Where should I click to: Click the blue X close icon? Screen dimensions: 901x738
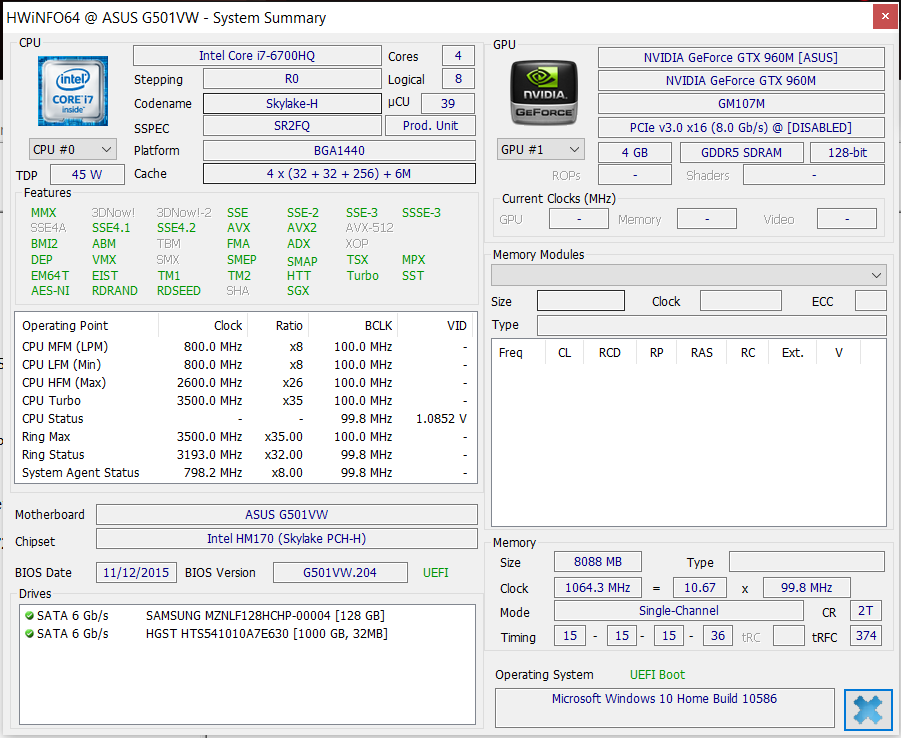pos(867,709)
